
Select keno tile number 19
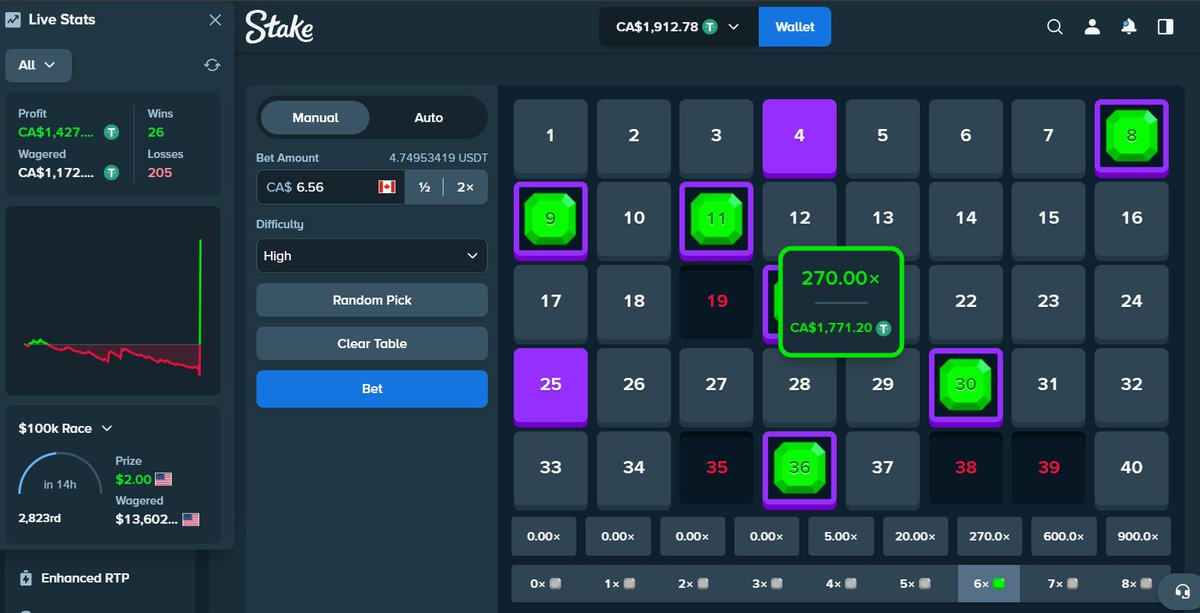click(x=716, y=301)
